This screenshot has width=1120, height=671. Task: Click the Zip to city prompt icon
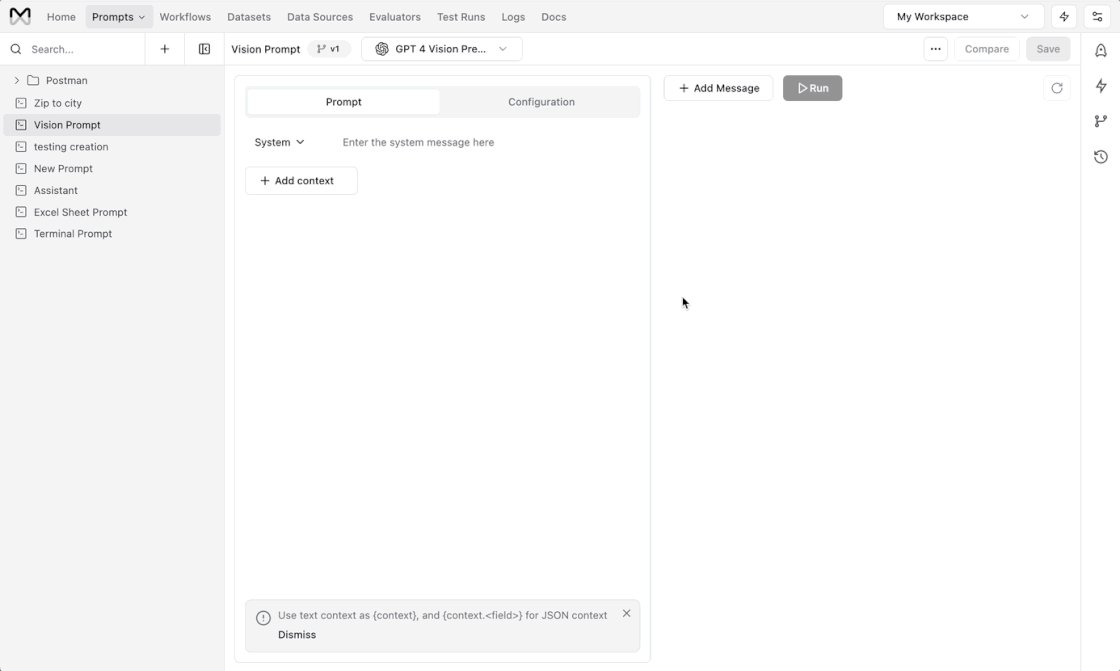coord(21,103)
